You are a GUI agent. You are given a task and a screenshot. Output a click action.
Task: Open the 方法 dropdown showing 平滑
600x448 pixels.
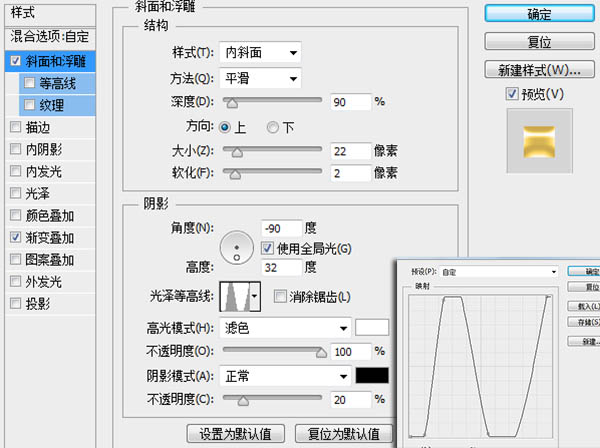point(260,79)
